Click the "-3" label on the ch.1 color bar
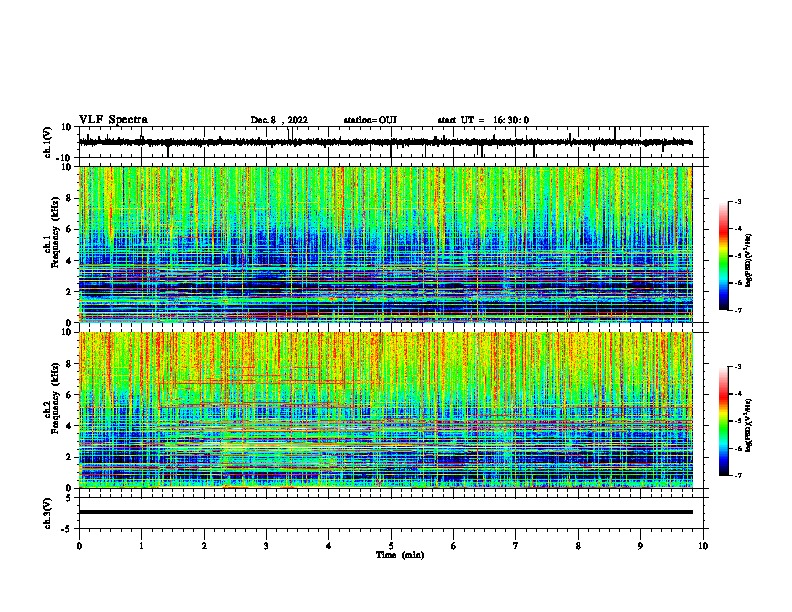The height and width of the screenshot is (612, 792). point(737,201)
